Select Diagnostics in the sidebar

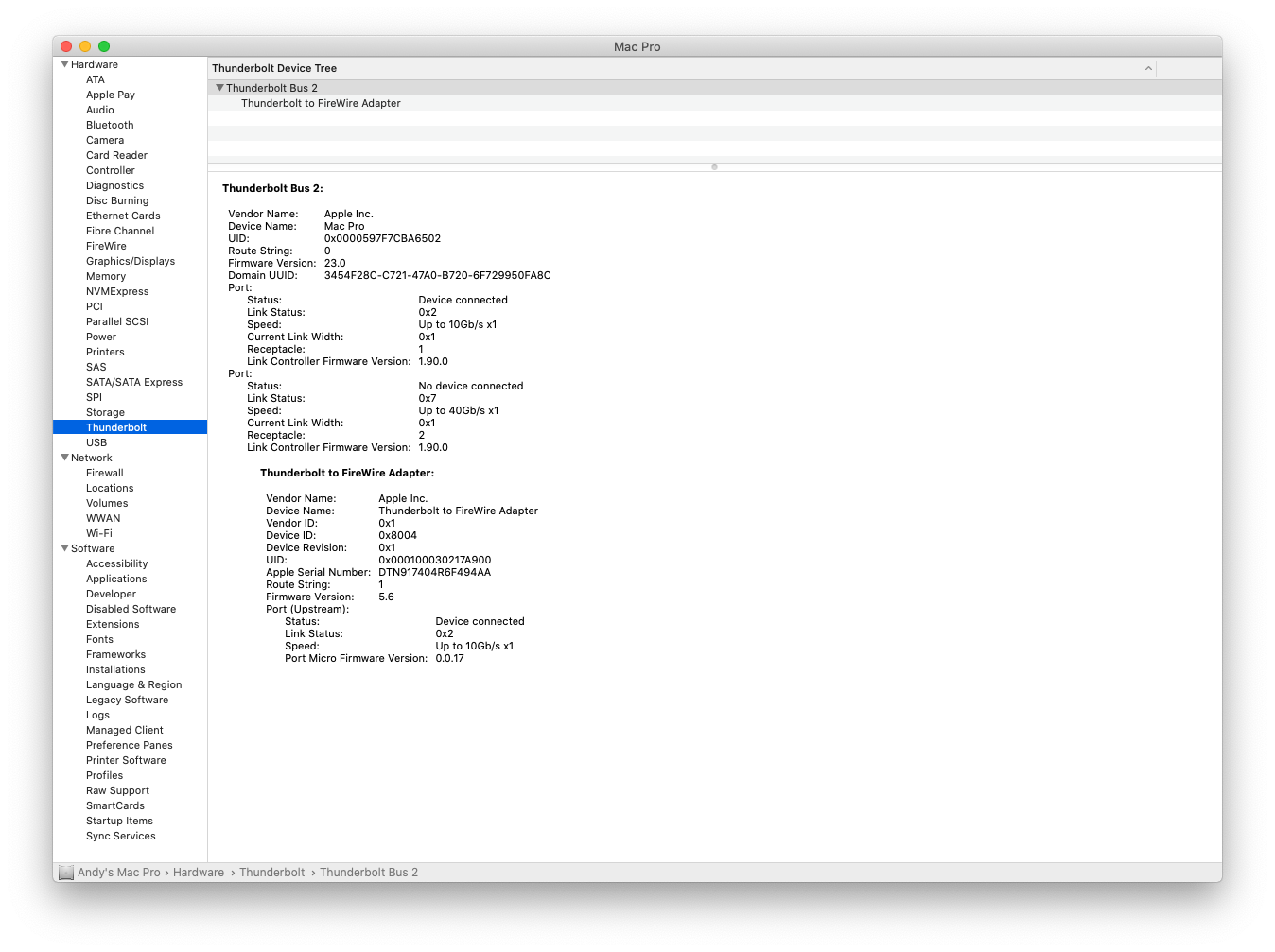click(x=114, y=185)
